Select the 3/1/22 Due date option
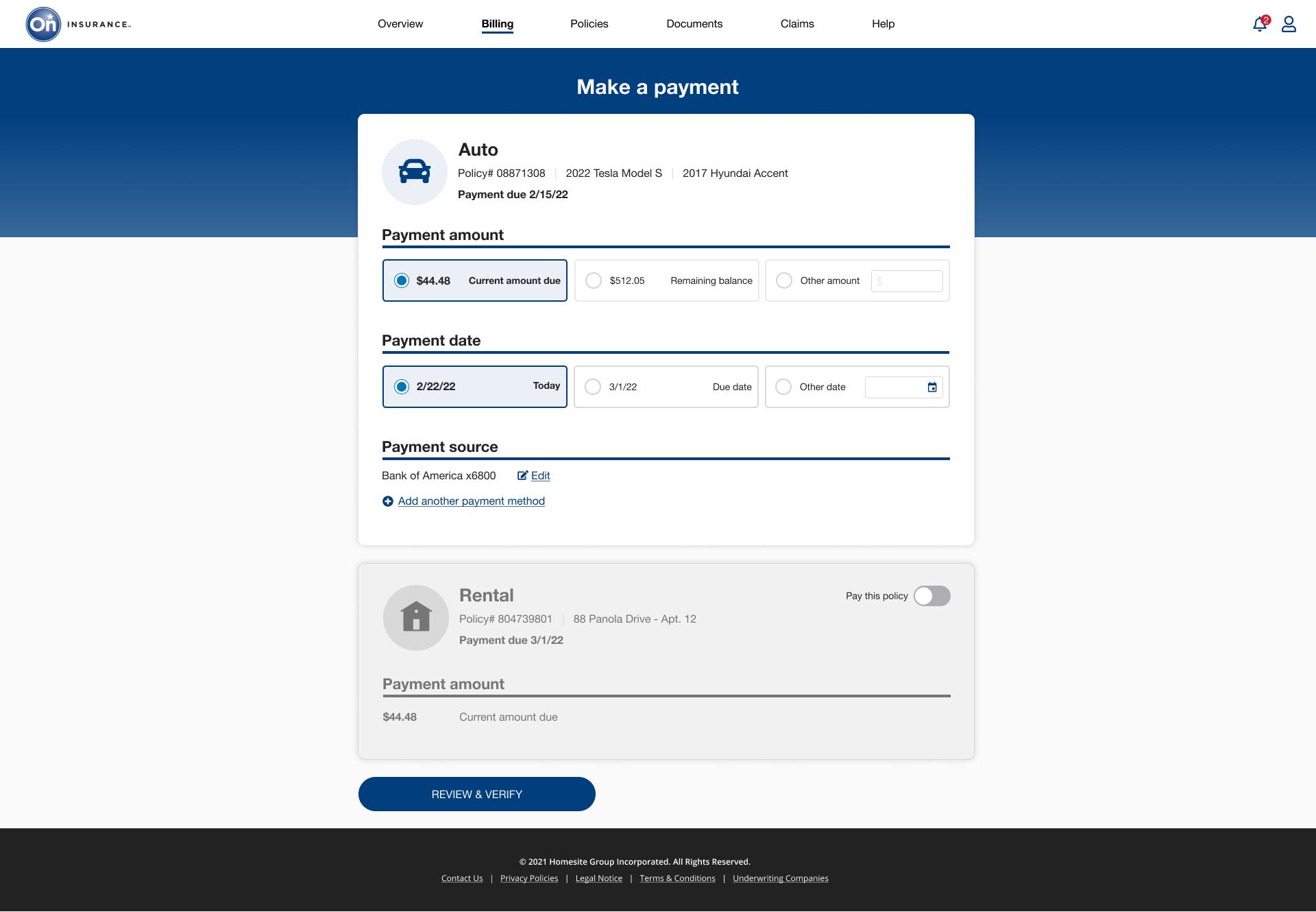The image size is (1316, 912). (x=593, y=387)
